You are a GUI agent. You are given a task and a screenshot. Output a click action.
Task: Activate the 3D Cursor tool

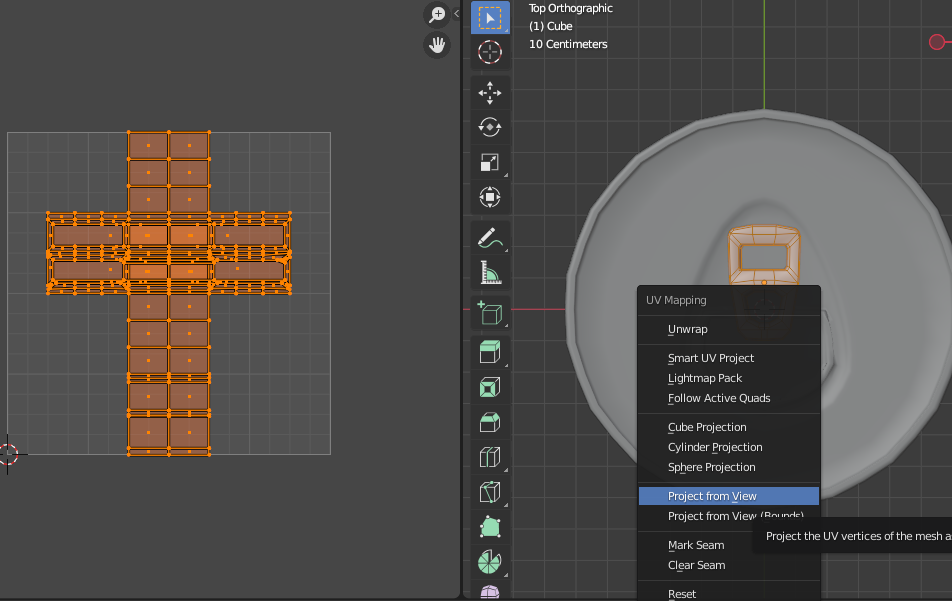click(490, 52)
